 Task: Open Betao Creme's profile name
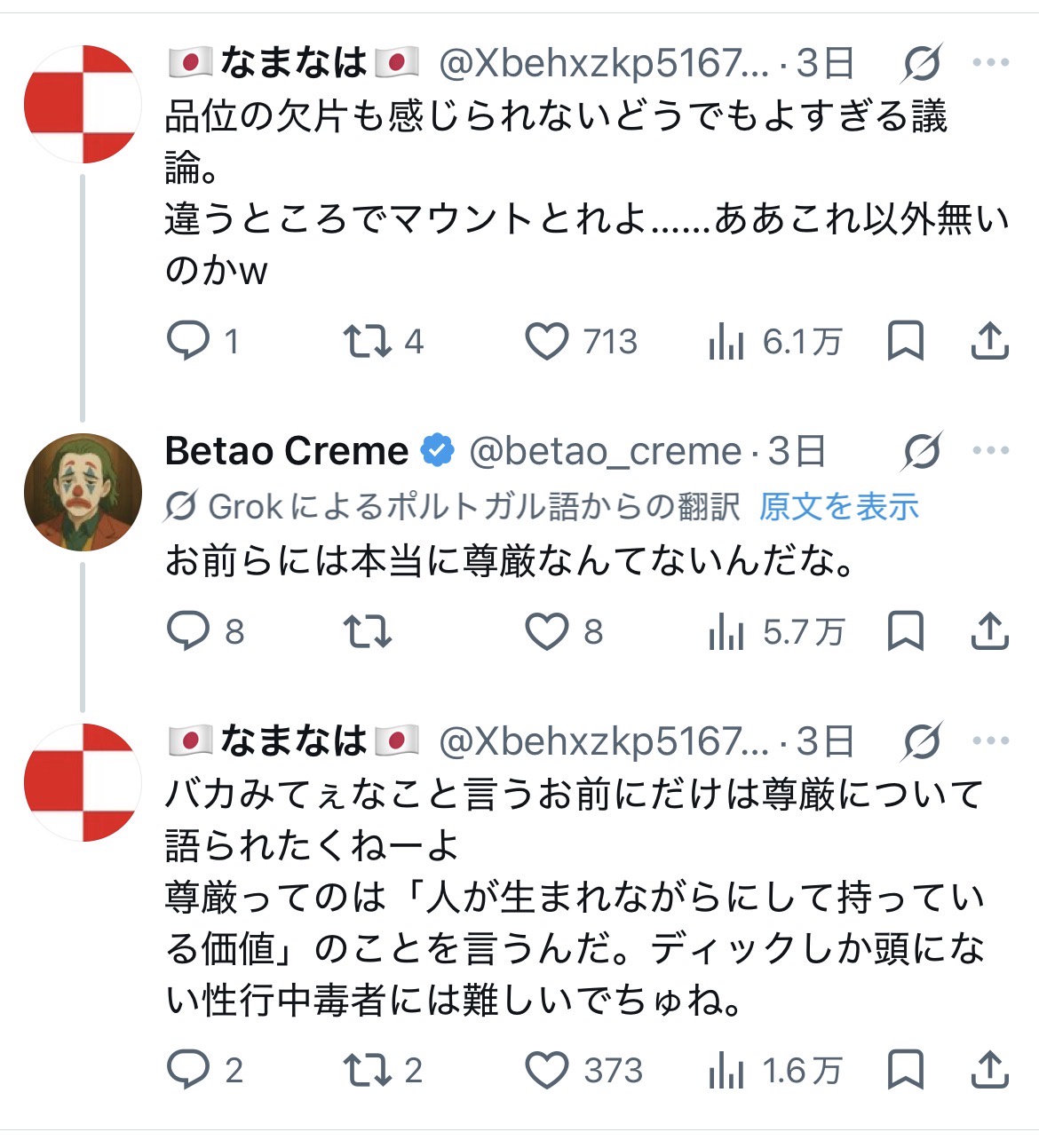286,451
